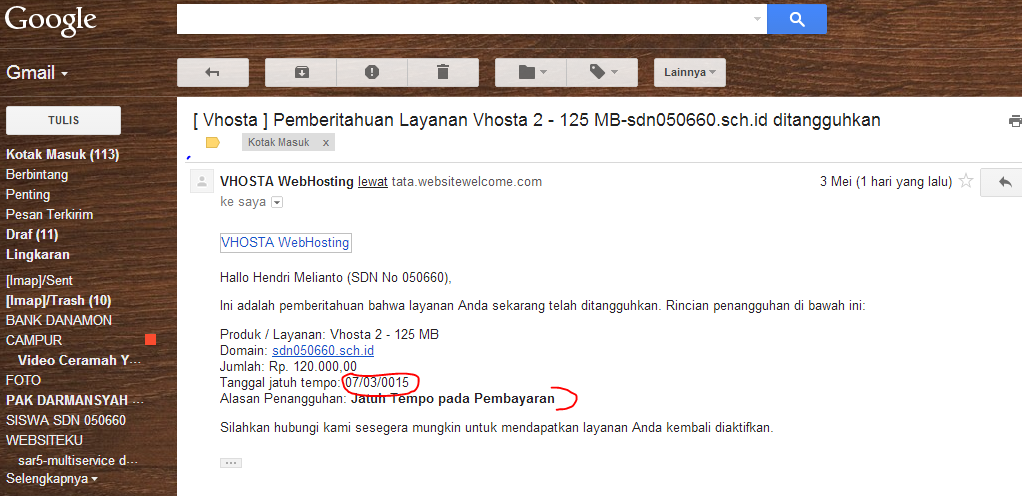Open the Penting folder
1022x496 pixels.
click(28, 194)
